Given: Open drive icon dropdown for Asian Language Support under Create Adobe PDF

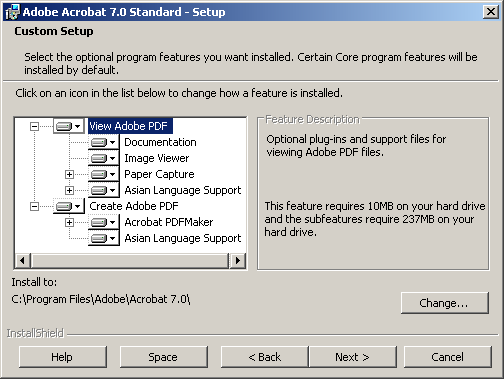Looking at the screenshot, I should point(104,238).
